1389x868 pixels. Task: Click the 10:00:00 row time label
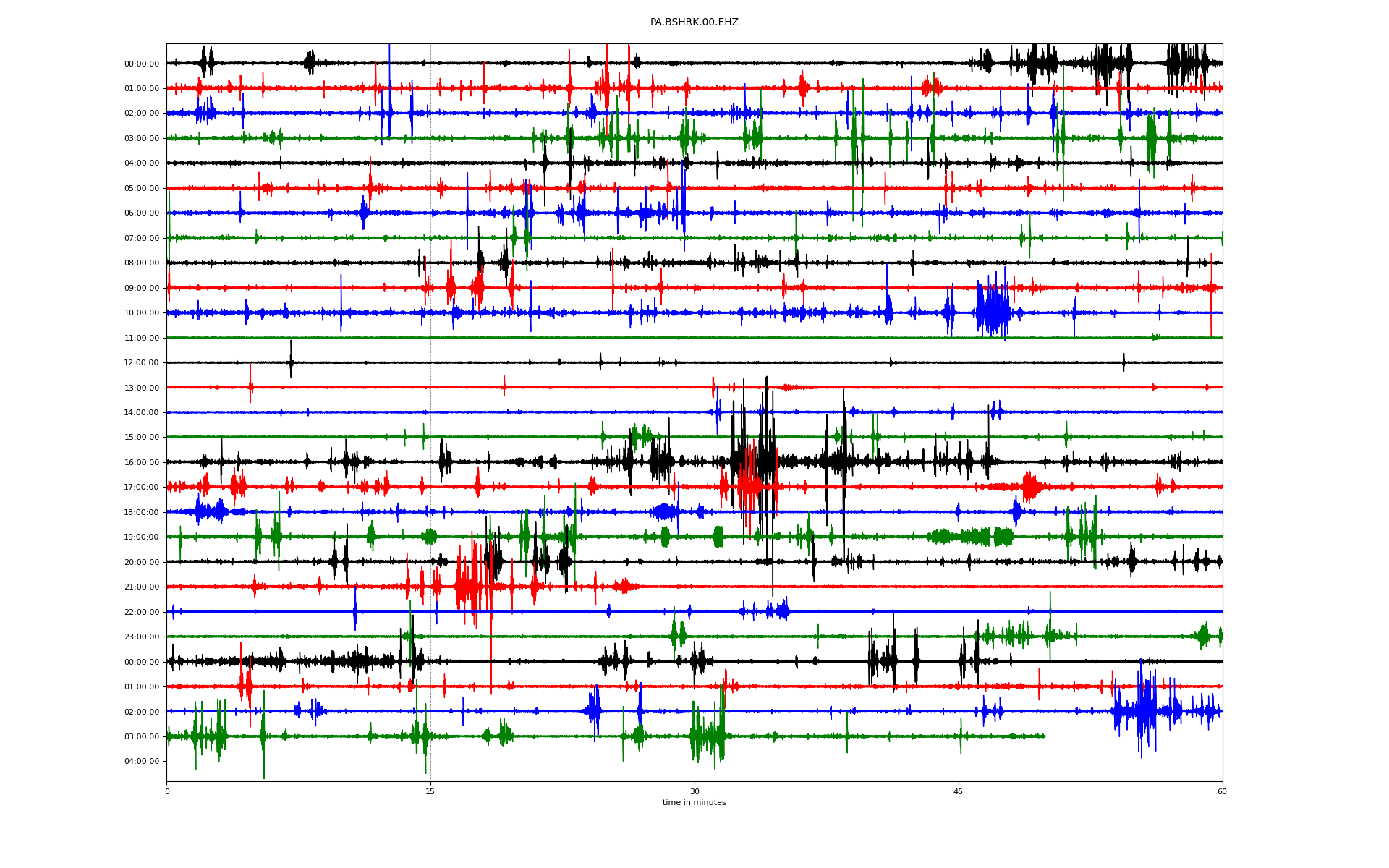tap(142, 313)
